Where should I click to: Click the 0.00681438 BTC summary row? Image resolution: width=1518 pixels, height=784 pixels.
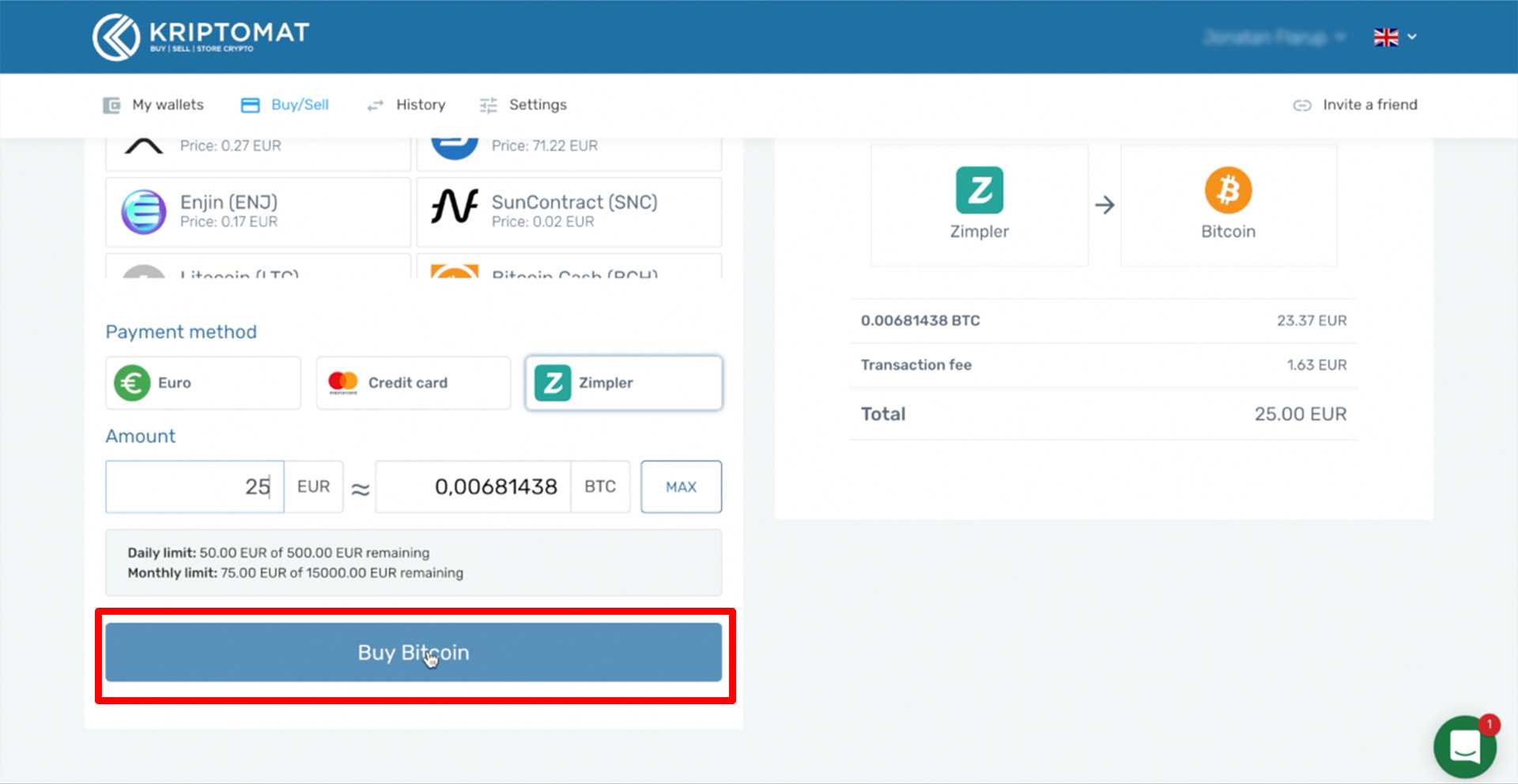tap(1104, 321)
